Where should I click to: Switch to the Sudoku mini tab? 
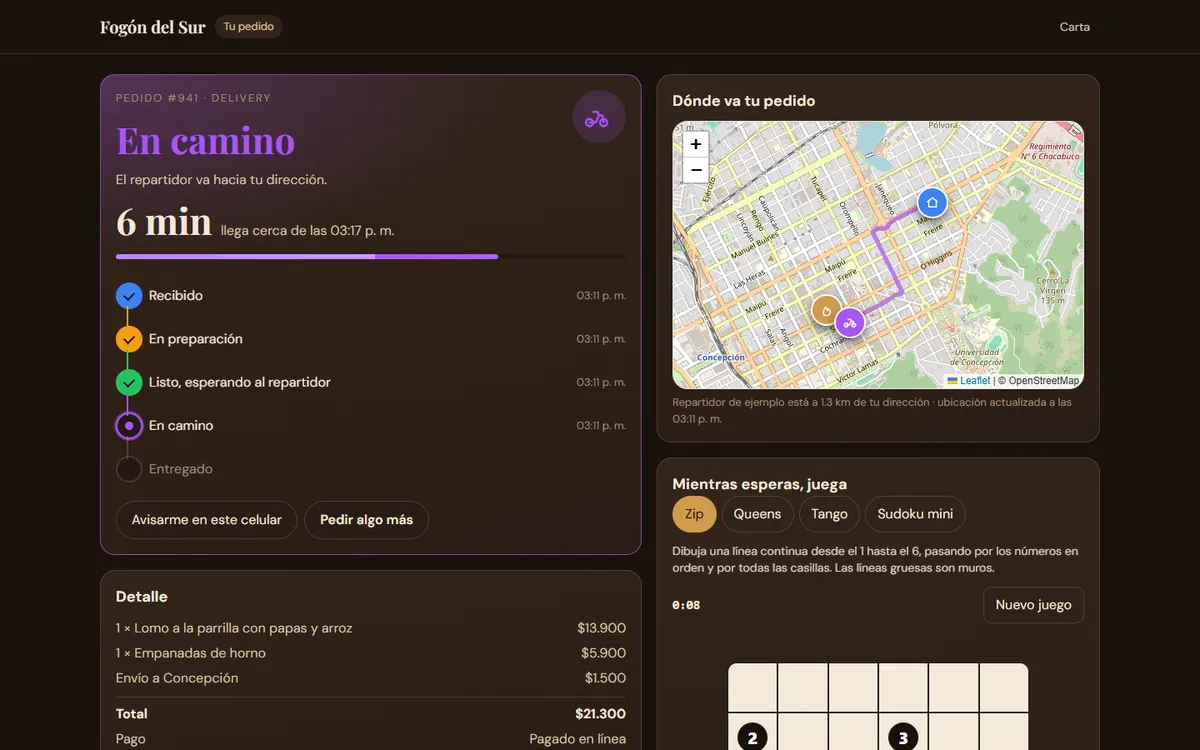915,514
